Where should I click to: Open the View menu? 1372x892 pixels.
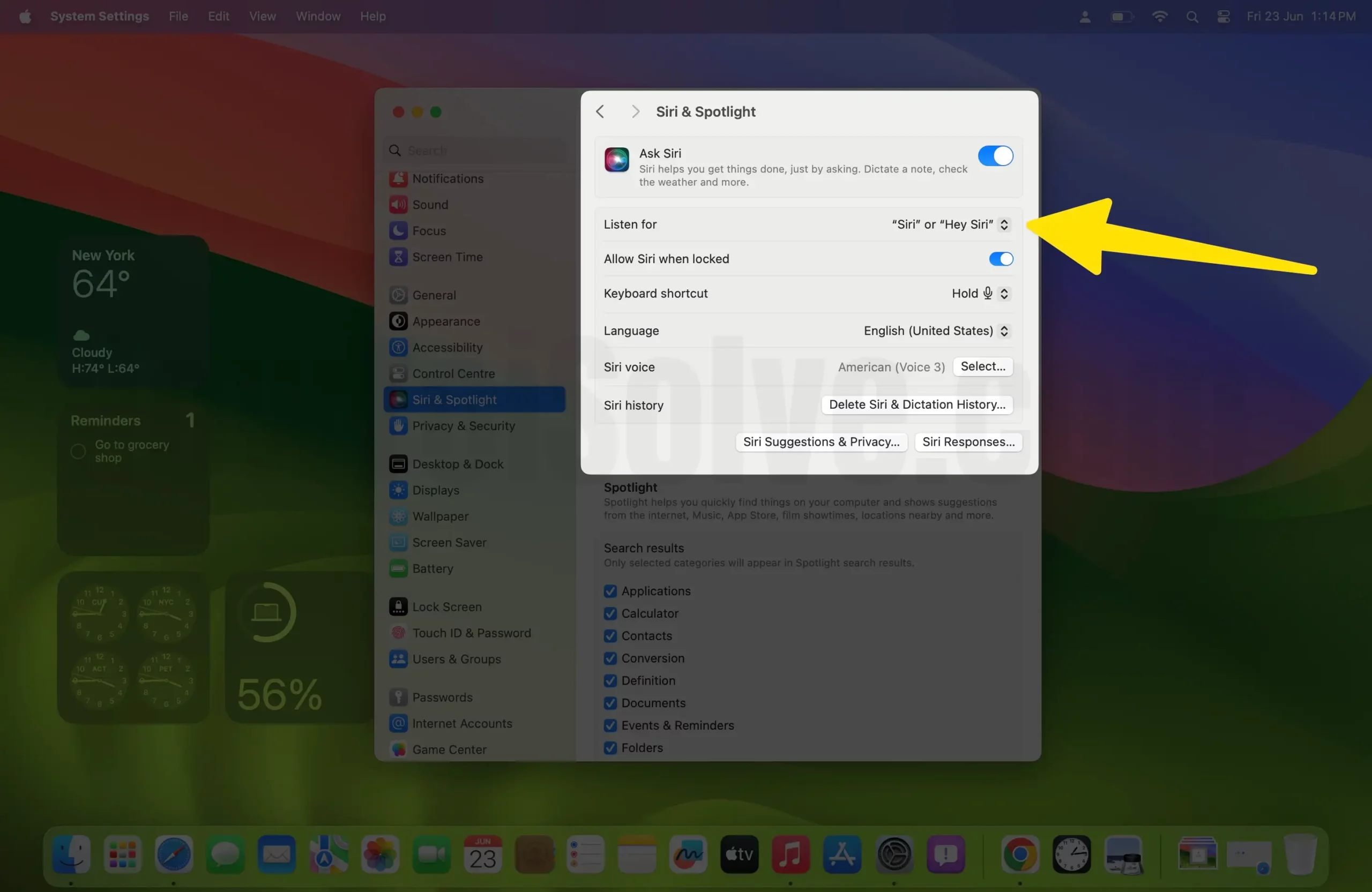coord(262,16)
